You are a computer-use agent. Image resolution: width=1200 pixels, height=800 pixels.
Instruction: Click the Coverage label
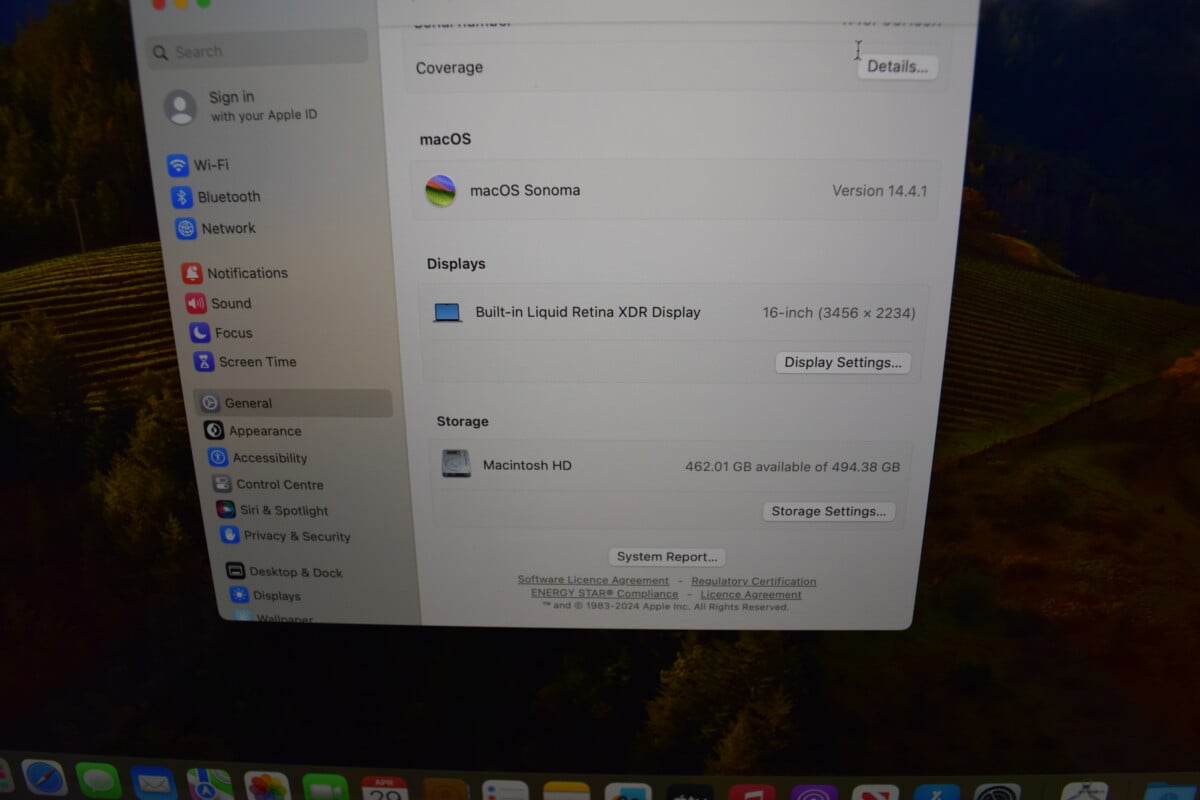pyautogui.click(x=449, y=67)
